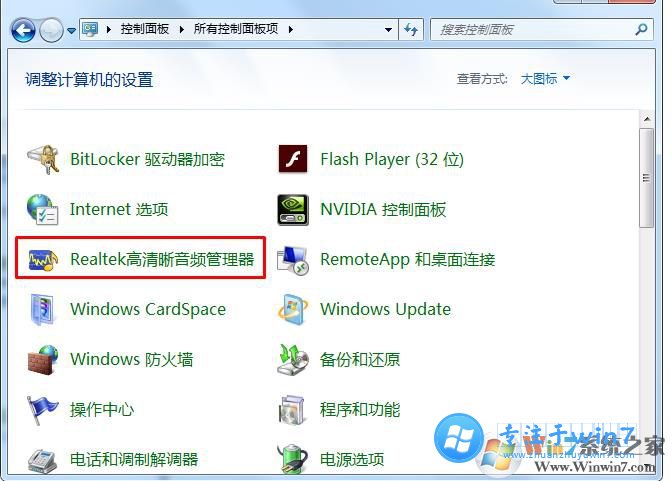Click the 程序和功能 icon
672x481 pixels.
(292, 410)
